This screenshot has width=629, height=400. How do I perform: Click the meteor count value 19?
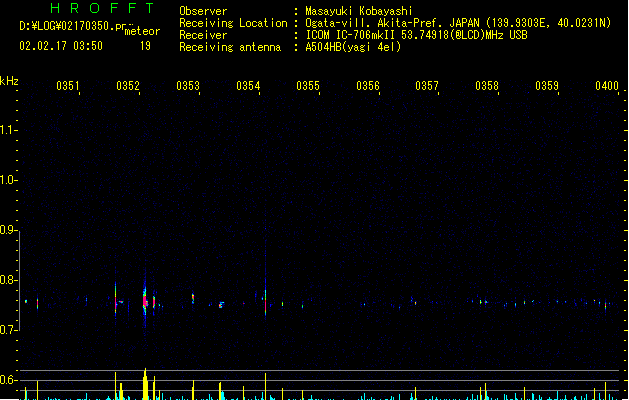tap(145, 46)
